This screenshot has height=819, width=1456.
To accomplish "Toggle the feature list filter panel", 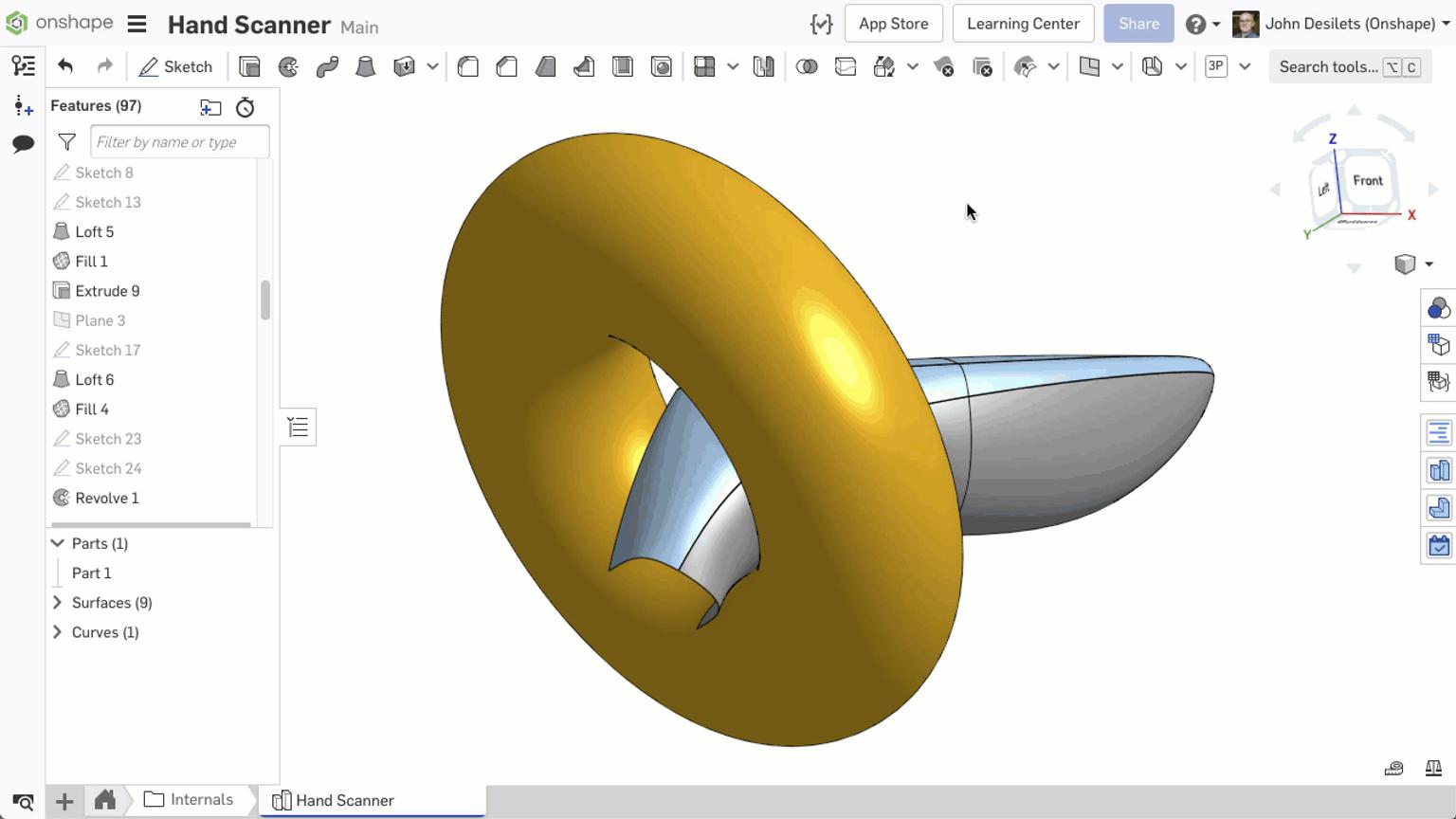I will pos(66,141).
